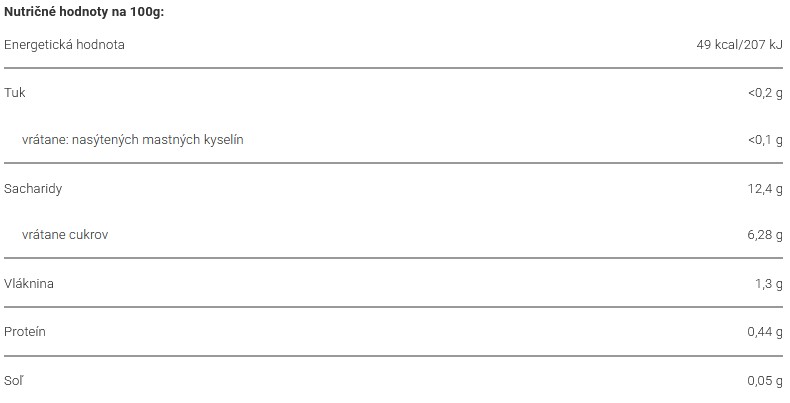Click the divider line above Sacharidy row

(x=393, y=163)
